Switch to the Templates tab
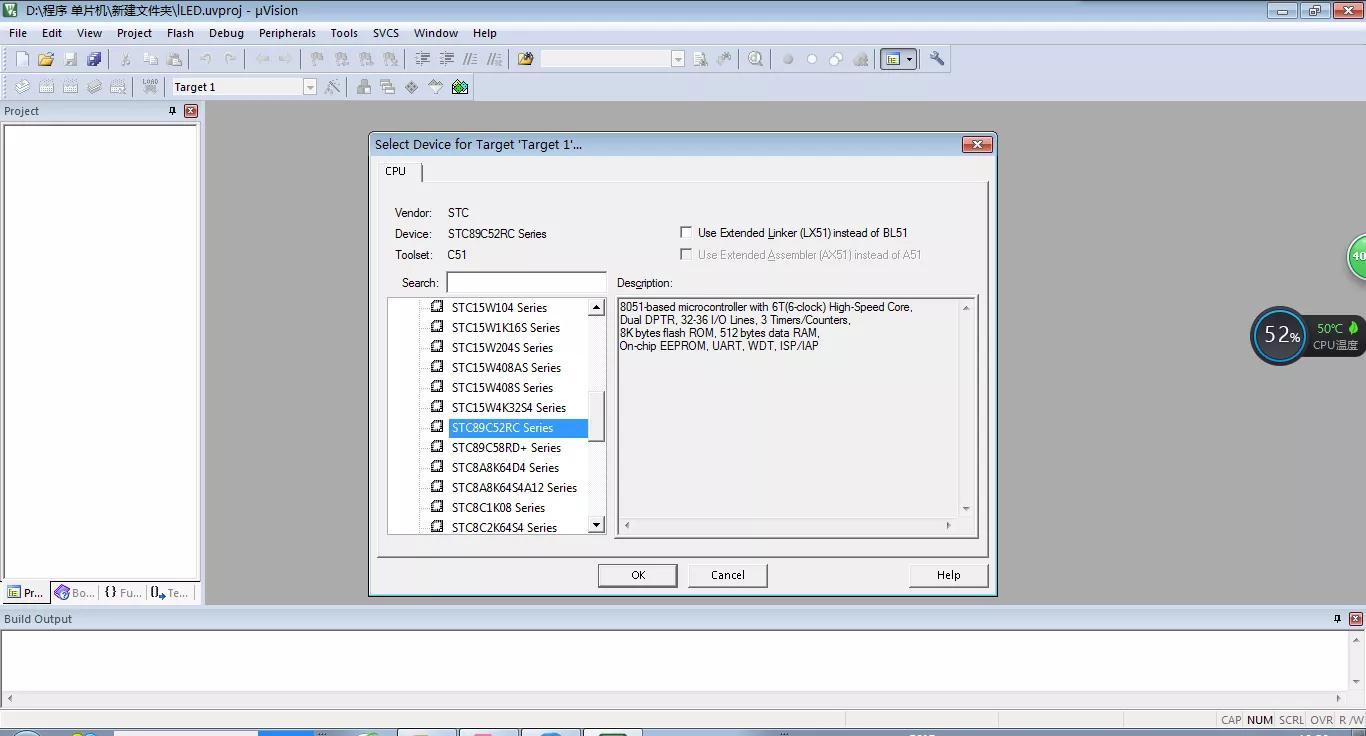The image size is (1366, 736). [x=170, y=593]
